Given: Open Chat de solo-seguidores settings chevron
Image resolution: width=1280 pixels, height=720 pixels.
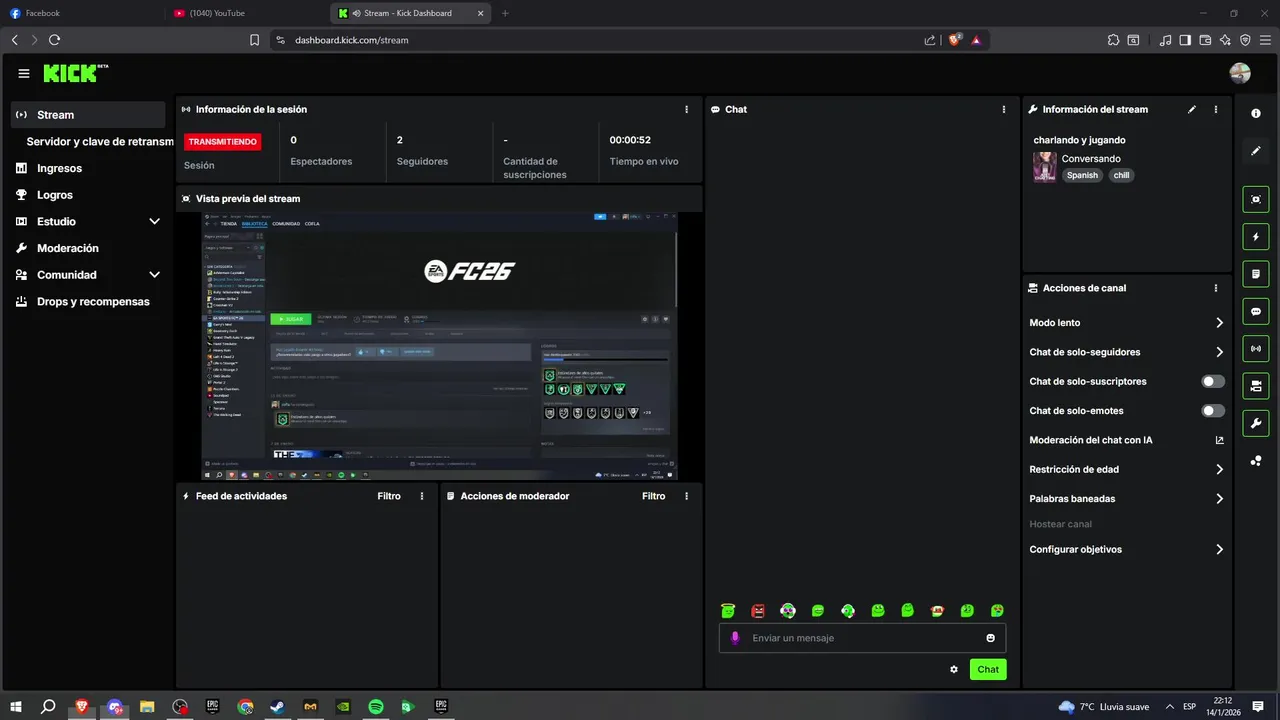Looking at the screenshot, I should (1220, 352).
